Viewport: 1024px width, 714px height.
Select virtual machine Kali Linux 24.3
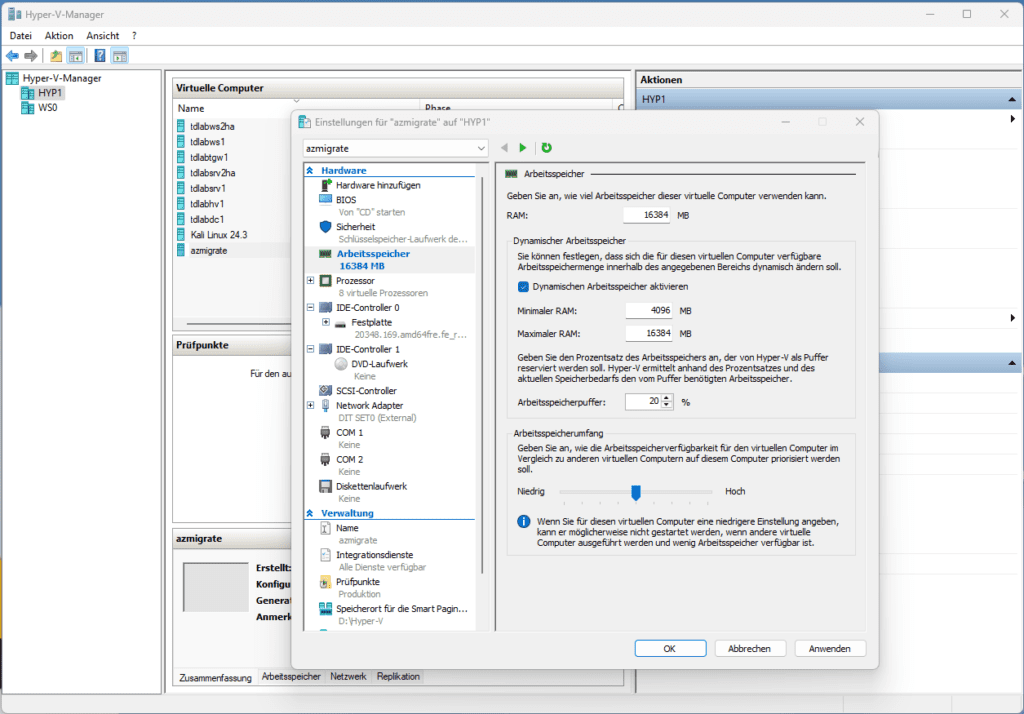point(219,235)
